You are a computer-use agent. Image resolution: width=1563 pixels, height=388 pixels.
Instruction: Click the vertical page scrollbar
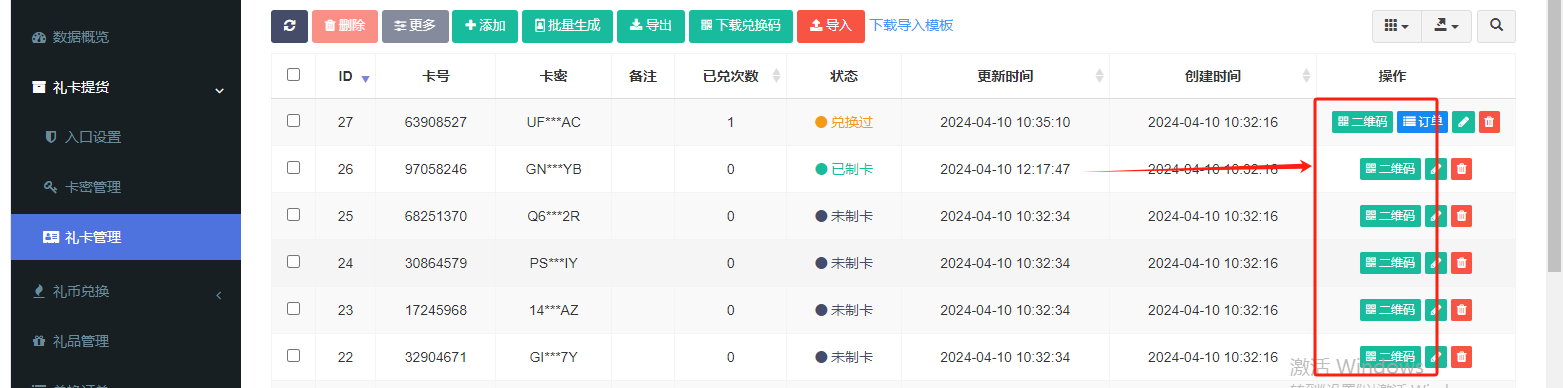pyautogui.click(x=1554, y=135)
